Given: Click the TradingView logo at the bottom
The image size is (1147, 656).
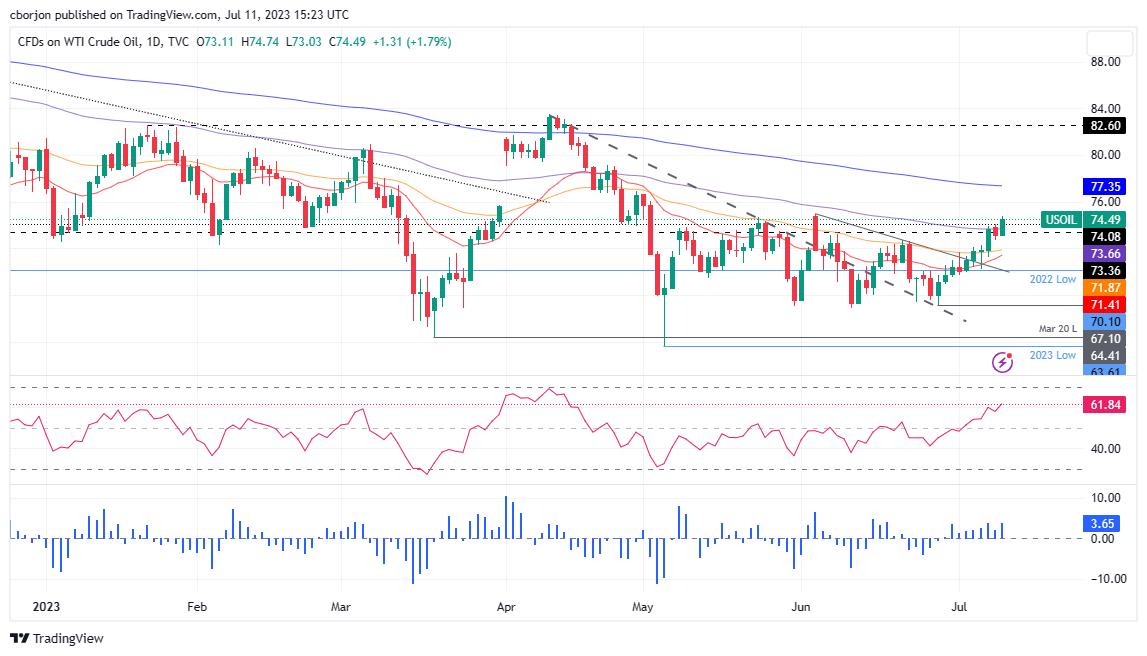Looking at the screenshot, I should coord(57,638).
